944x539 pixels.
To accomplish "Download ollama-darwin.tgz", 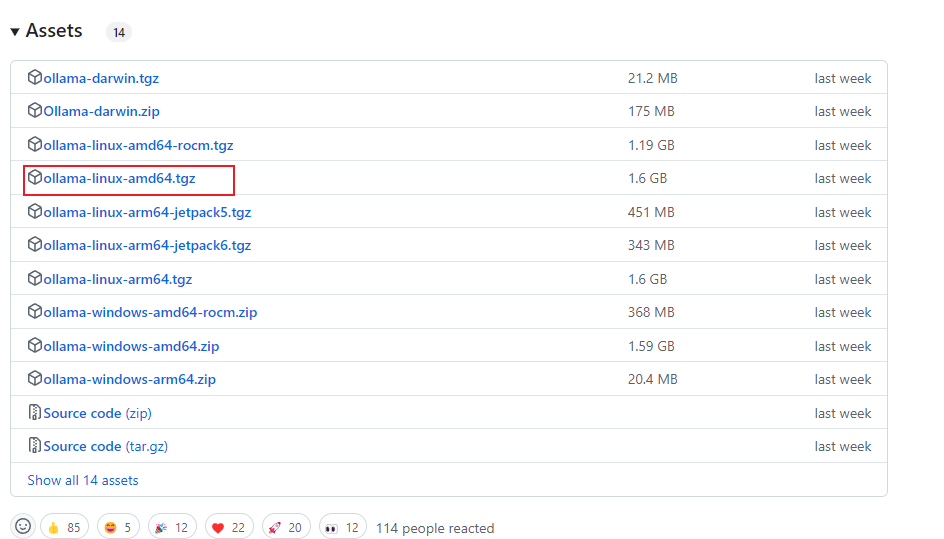I will pyautogui.click(x=101, y=78).
